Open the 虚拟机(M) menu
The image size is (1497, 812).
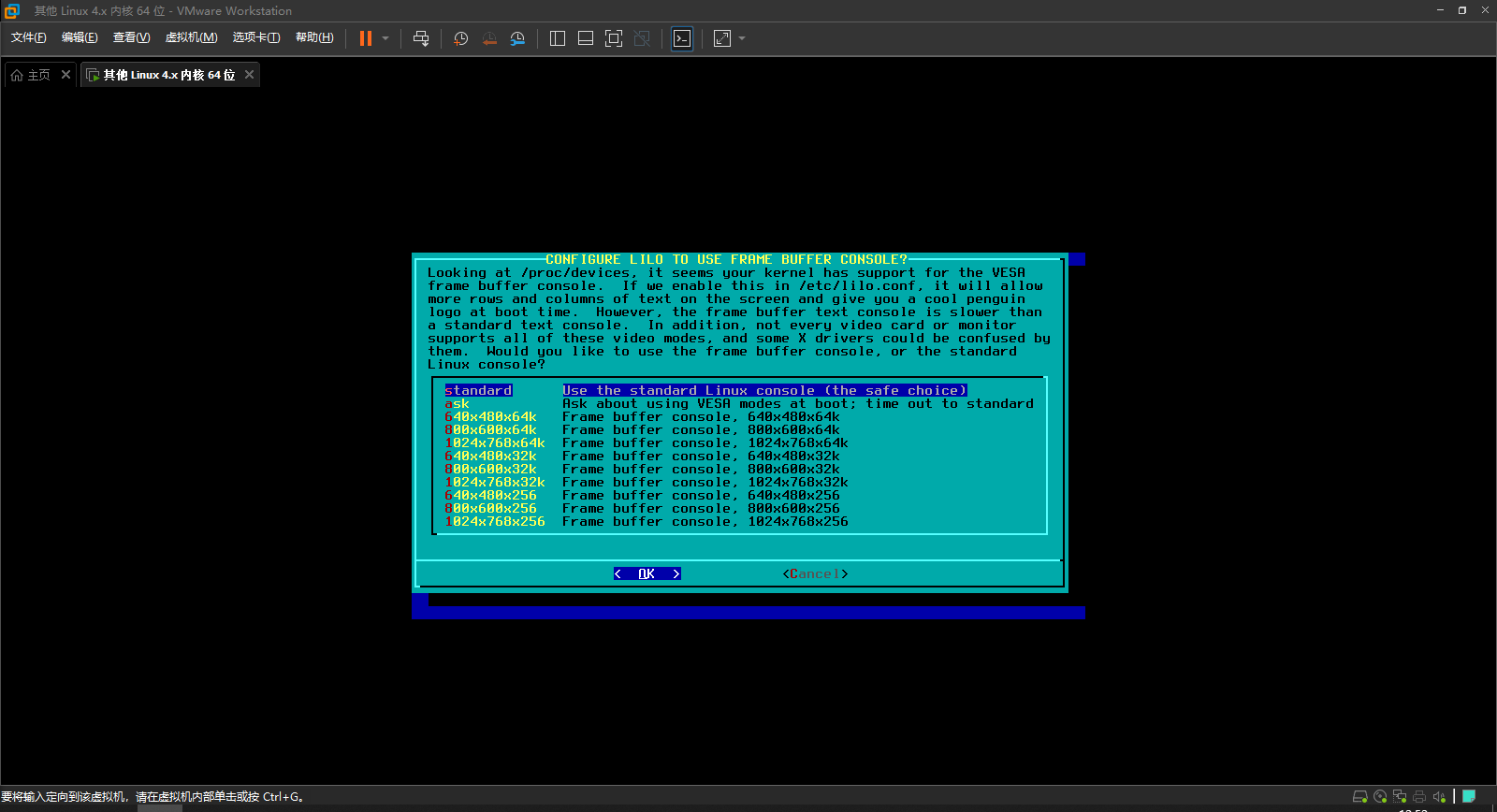(x=192, y=37)
